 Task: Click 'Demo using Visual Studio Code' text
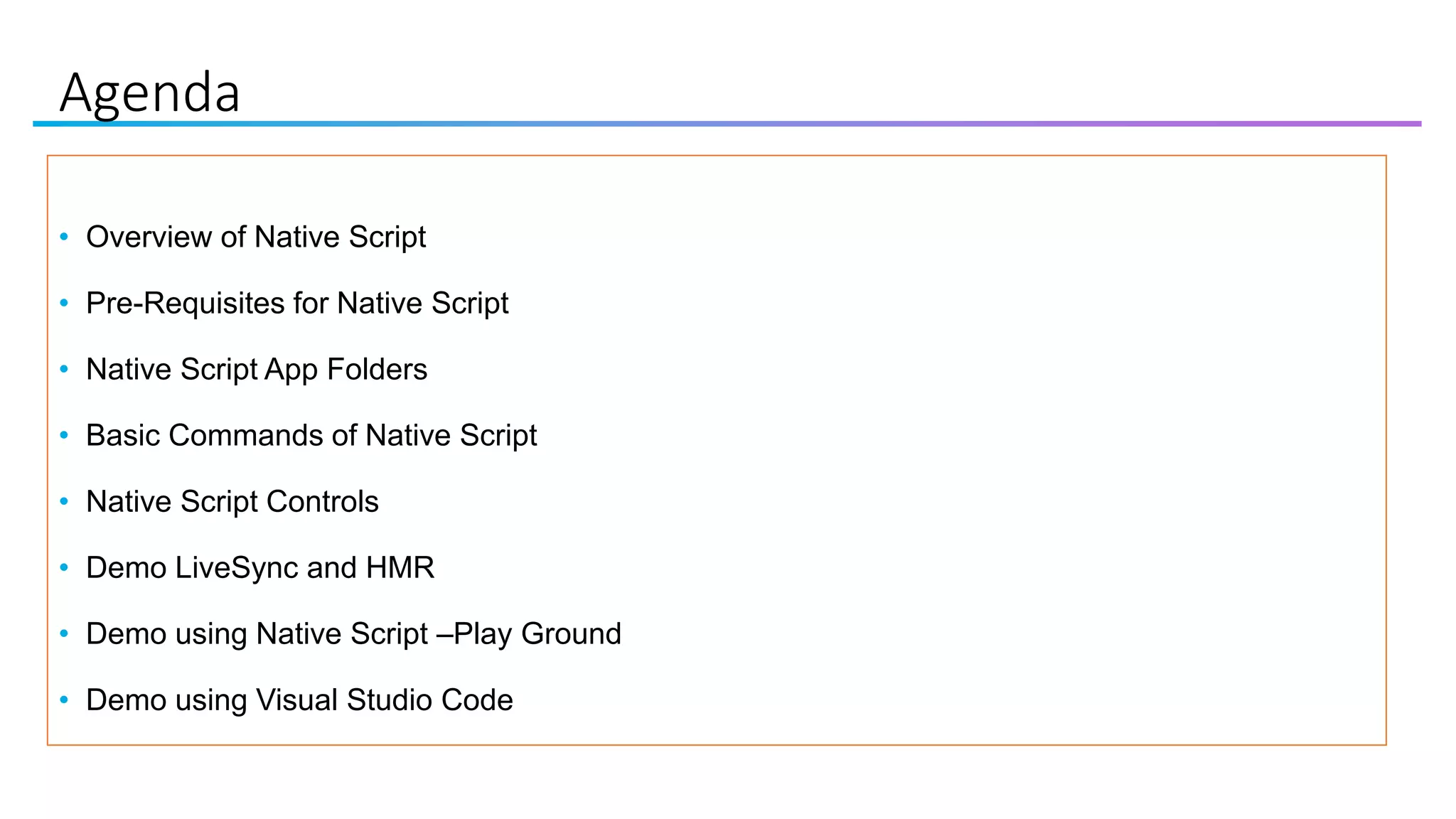[x=299, y=700]
